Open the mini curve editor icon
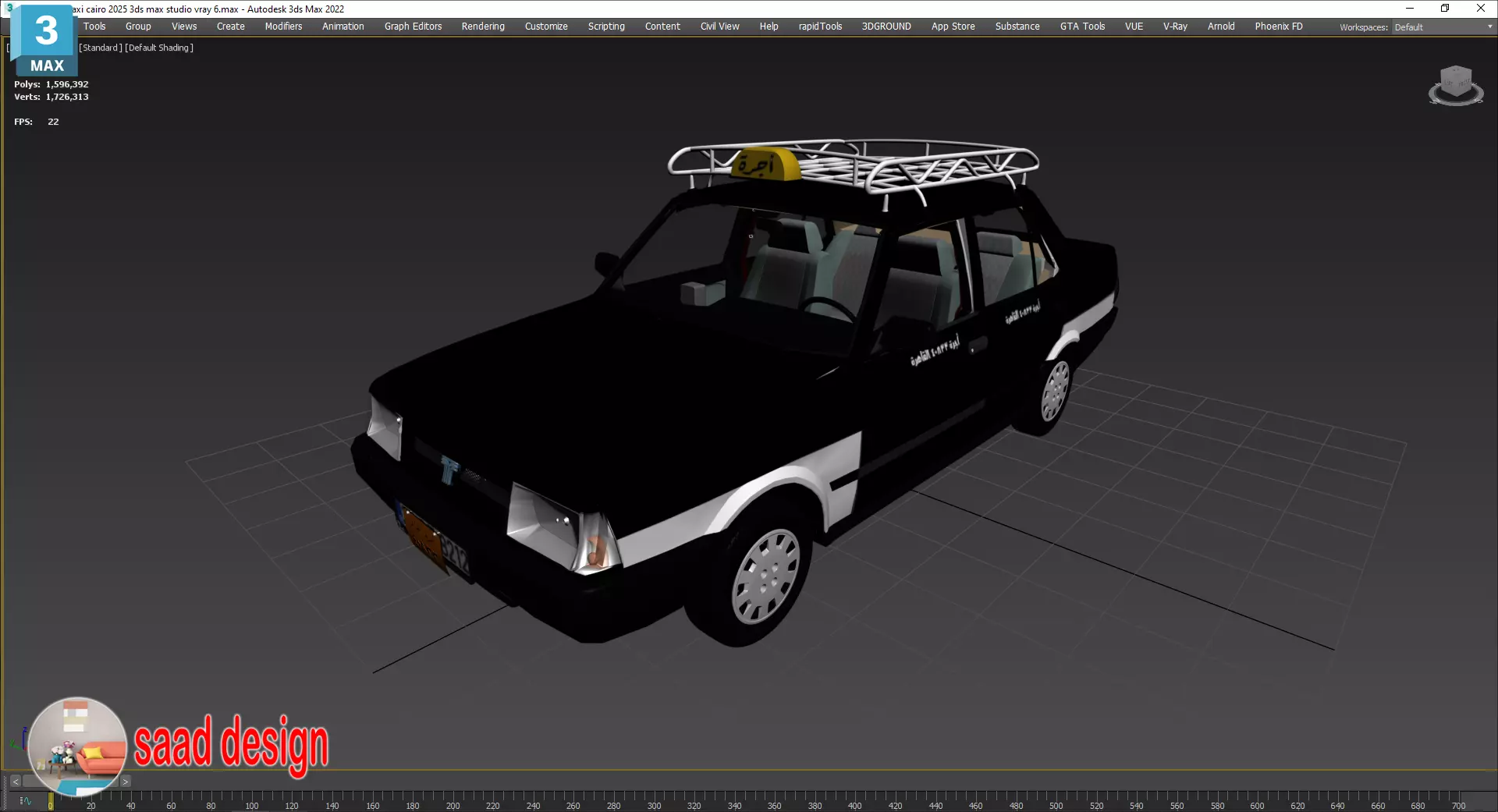 point(25,801)
